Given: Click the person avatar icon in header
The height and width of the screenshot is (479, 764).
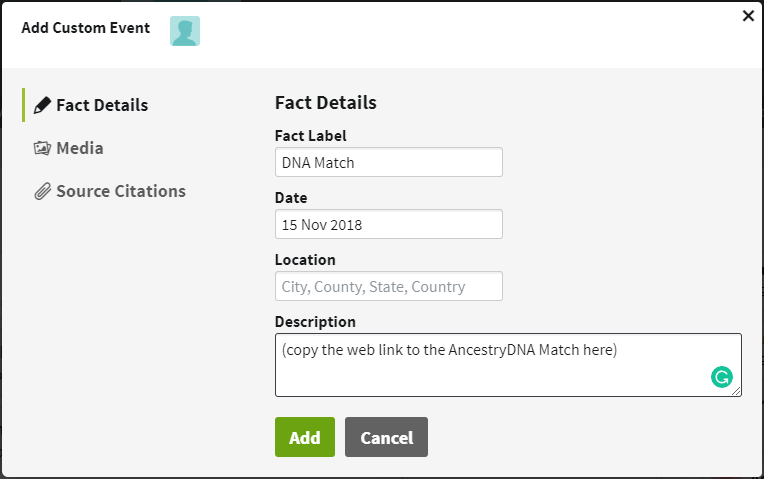Looking at the screenshot, I should coord(185,31).
